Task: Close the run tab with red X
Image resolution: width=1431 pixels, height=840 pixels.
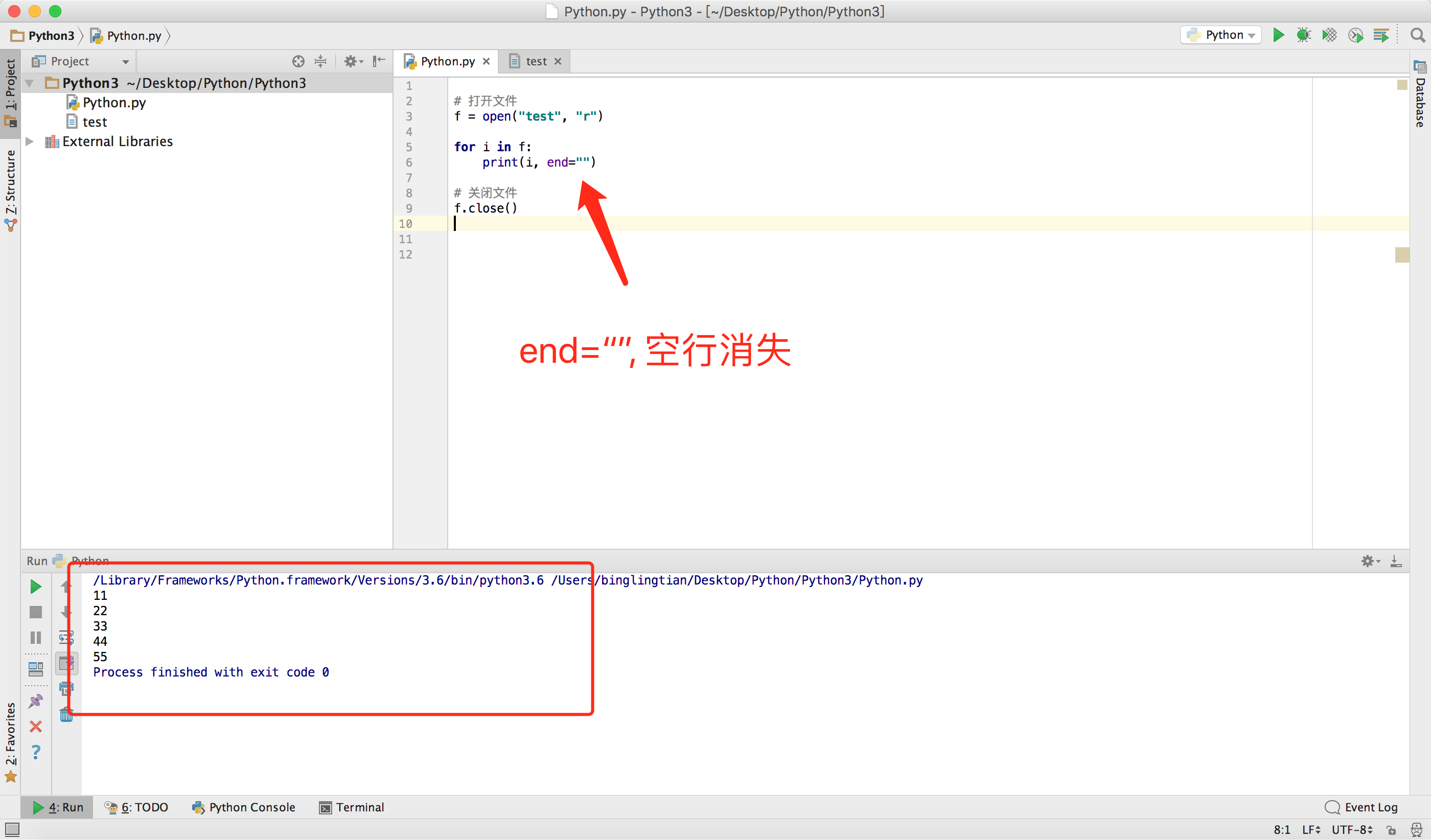Action: pyautogui.click(x=35, y=727)
